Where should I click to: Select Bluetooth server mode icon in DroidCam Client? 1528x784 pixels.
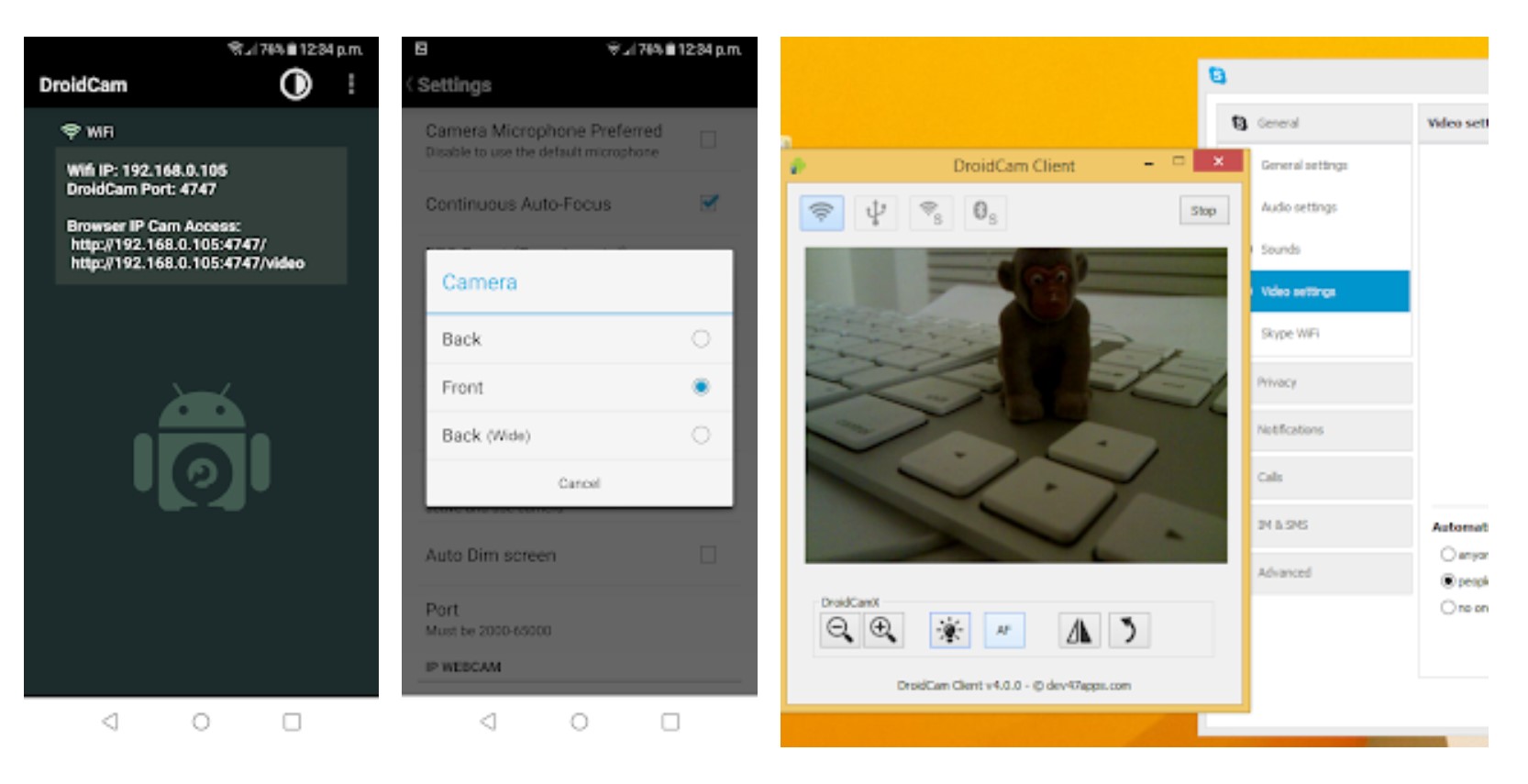tap(985, 213)
